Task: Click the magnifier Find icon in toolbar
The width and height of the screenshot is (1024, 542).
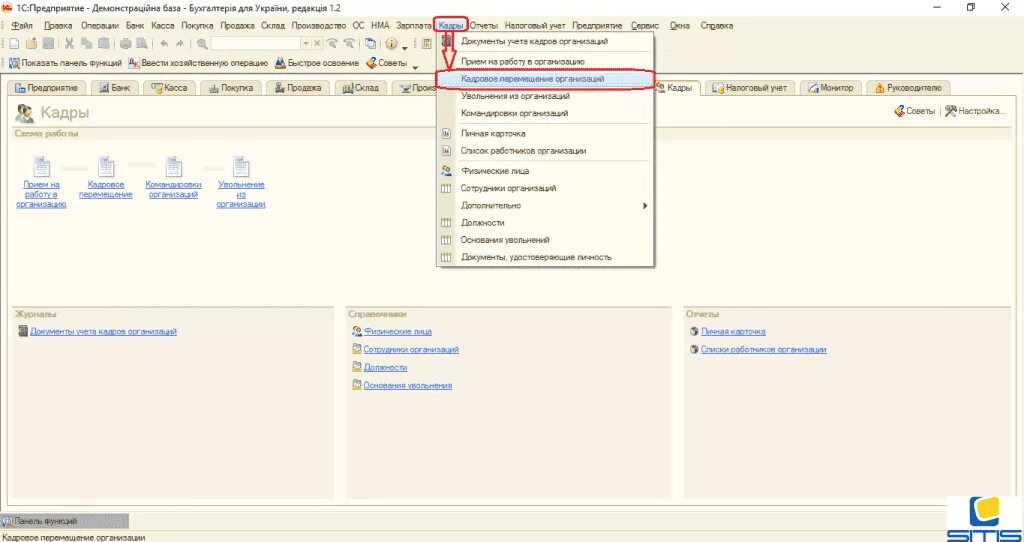Action: pyautogui.click(x=202, y=44)
